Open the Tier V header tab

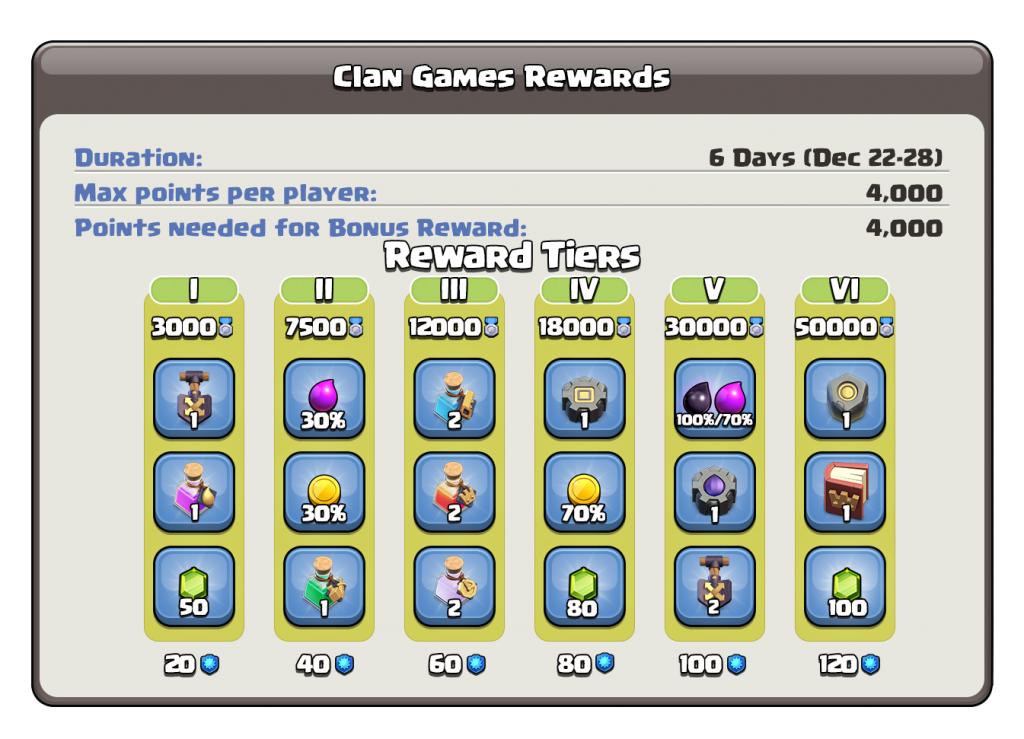pos(714,289)
